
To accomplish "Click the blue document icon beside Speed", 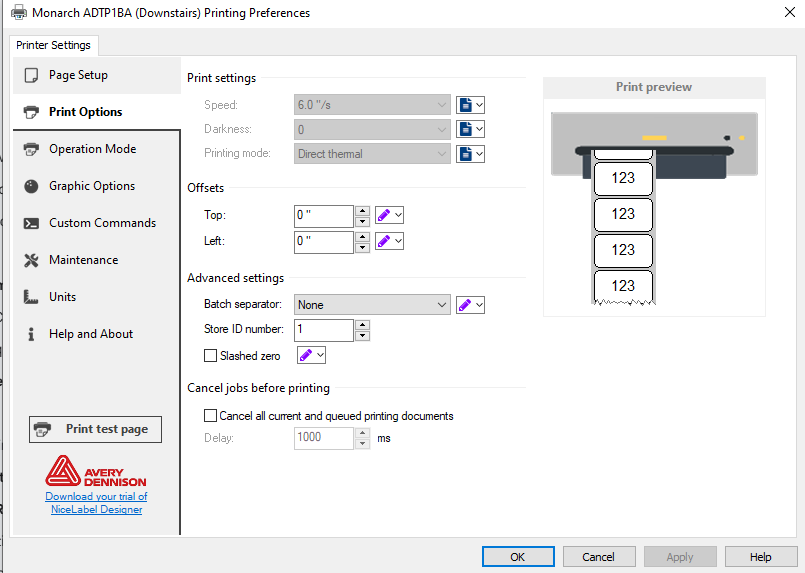I will pos(466,105).
